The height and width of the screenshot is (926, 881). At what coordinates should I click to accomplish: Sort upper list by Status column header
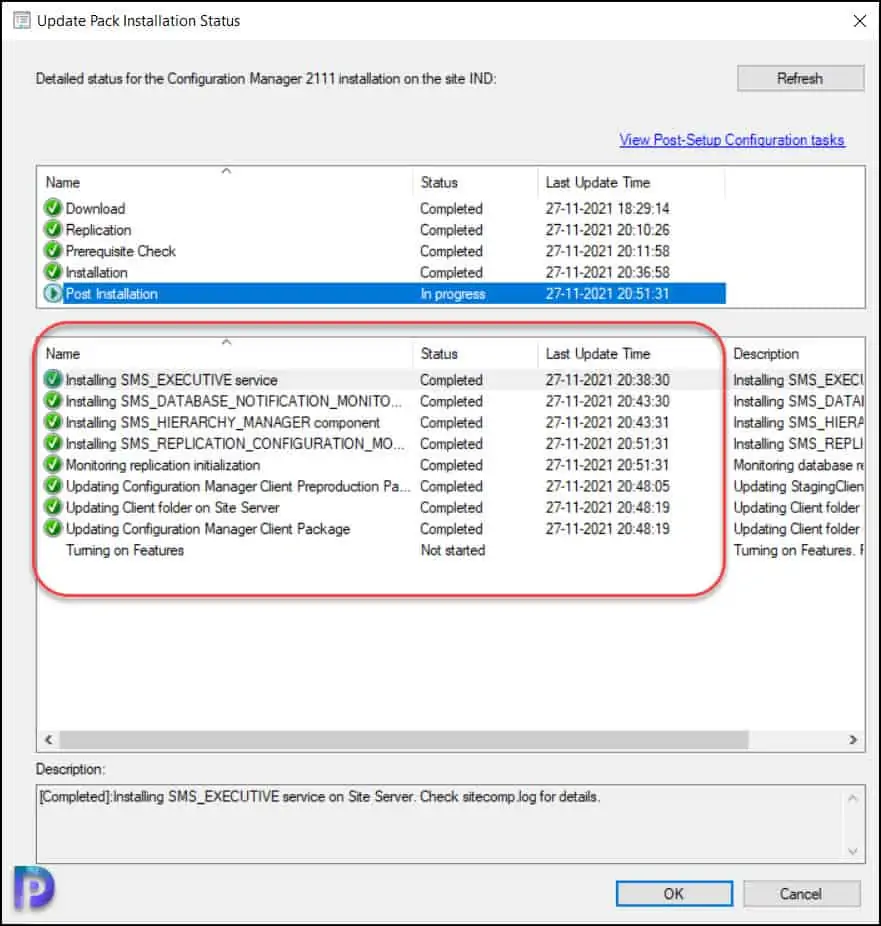tap(475, 182)
